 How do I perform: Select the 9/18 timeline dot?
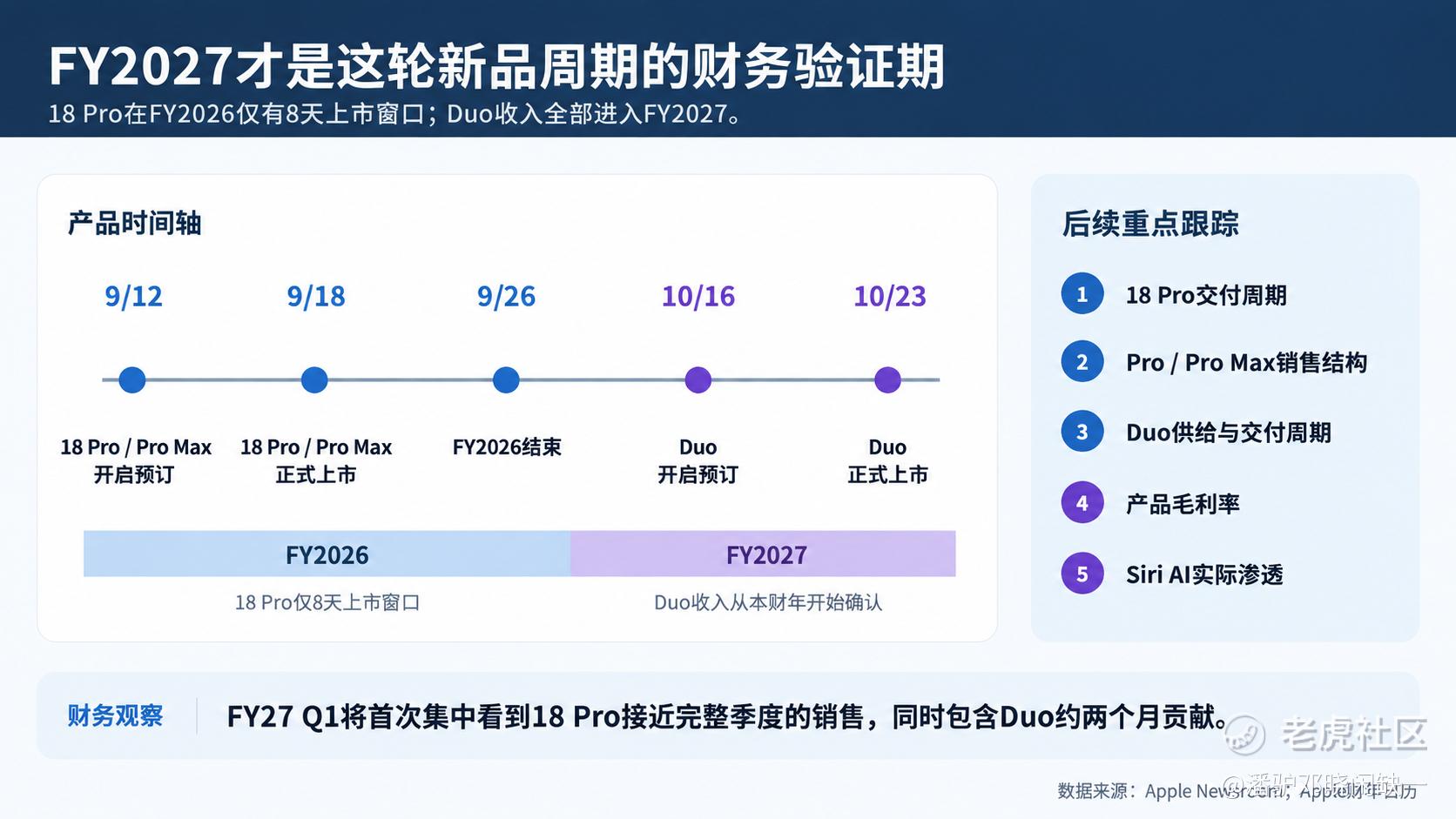[314, 379]
